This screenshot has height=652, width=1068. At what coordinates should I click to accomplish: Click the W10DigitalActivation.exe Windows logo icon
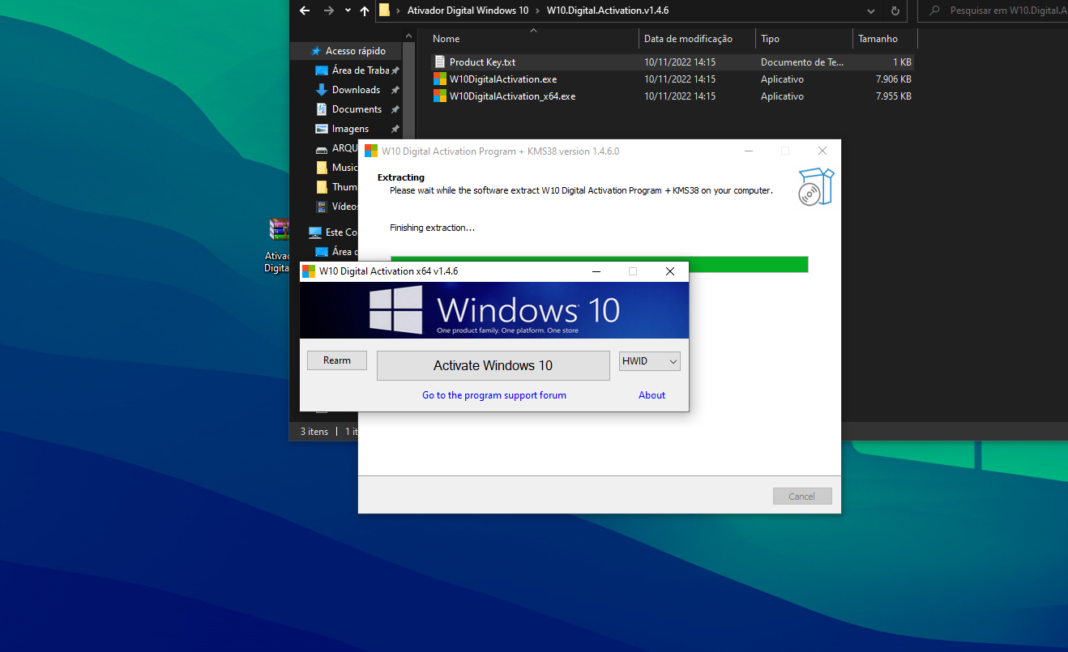(x=440, y=79)
